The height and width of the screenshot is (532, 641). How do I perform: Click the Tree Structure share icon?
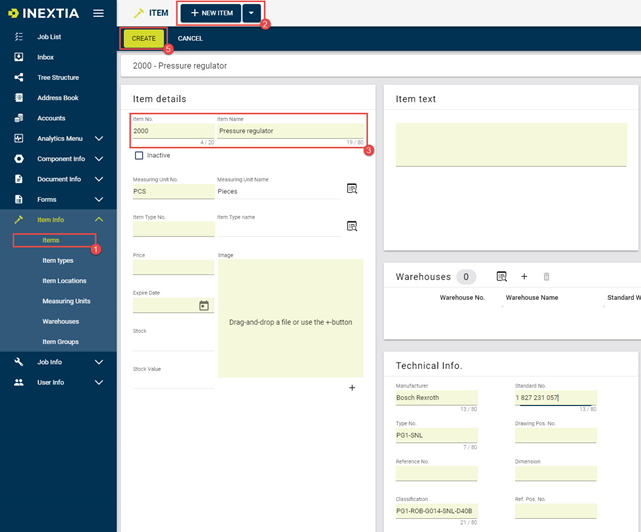click(19, 77)
